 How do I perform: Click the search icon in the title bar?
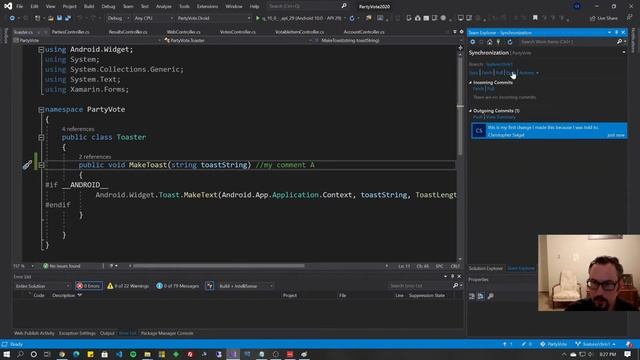coord(344,6)
